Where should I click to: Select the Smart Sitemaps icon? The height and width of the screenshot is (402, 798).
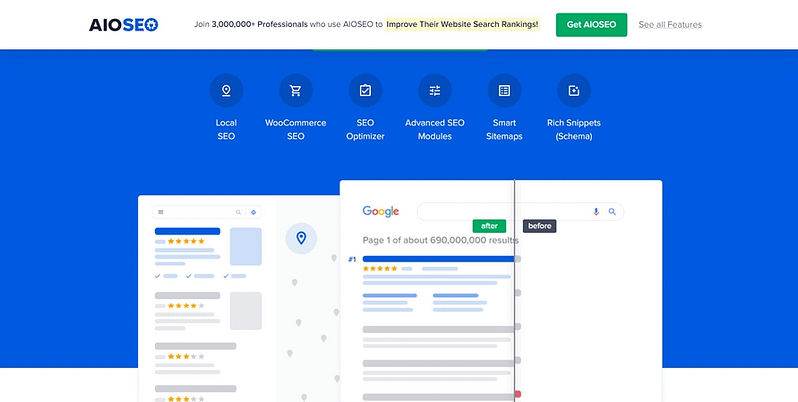point(504,91)
